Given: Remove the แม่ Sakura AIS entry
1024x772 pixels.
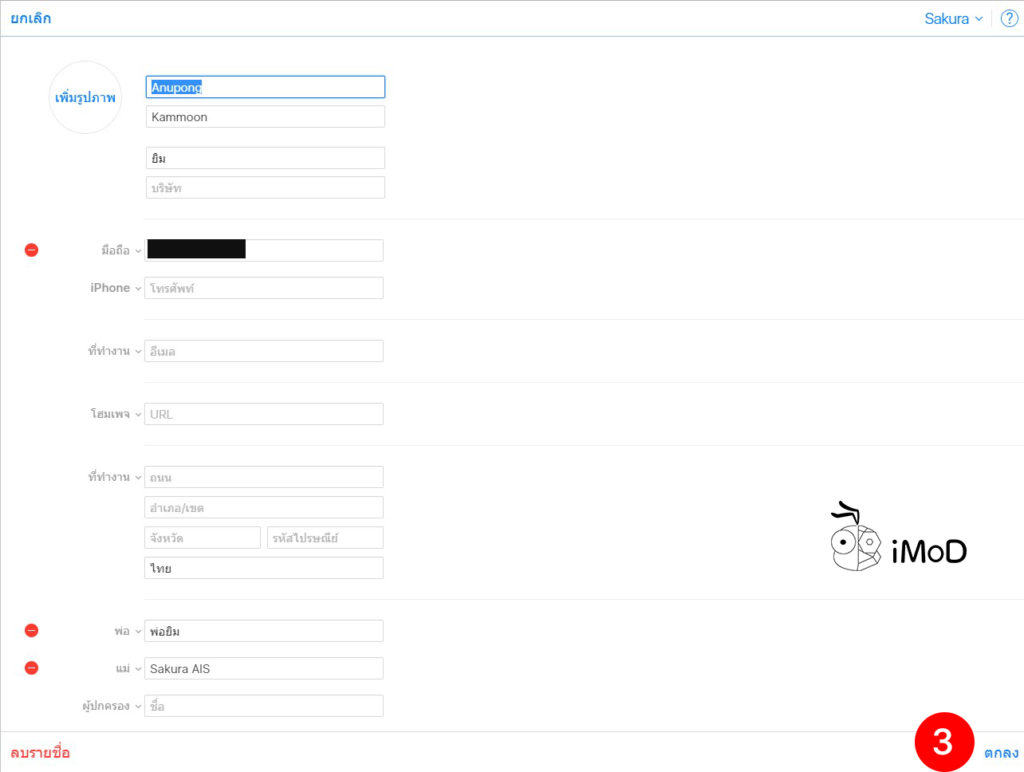Looking at the screenshot, I should 31,668.
